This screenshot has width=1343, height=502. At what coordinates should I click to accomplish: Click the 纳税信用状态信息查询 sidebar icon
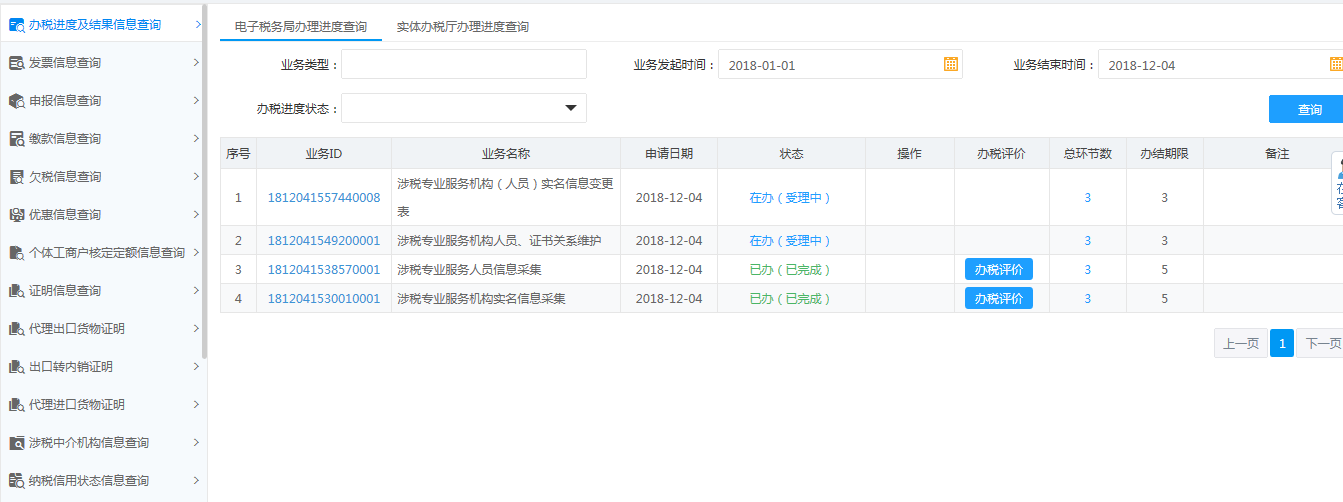point(16,481)
